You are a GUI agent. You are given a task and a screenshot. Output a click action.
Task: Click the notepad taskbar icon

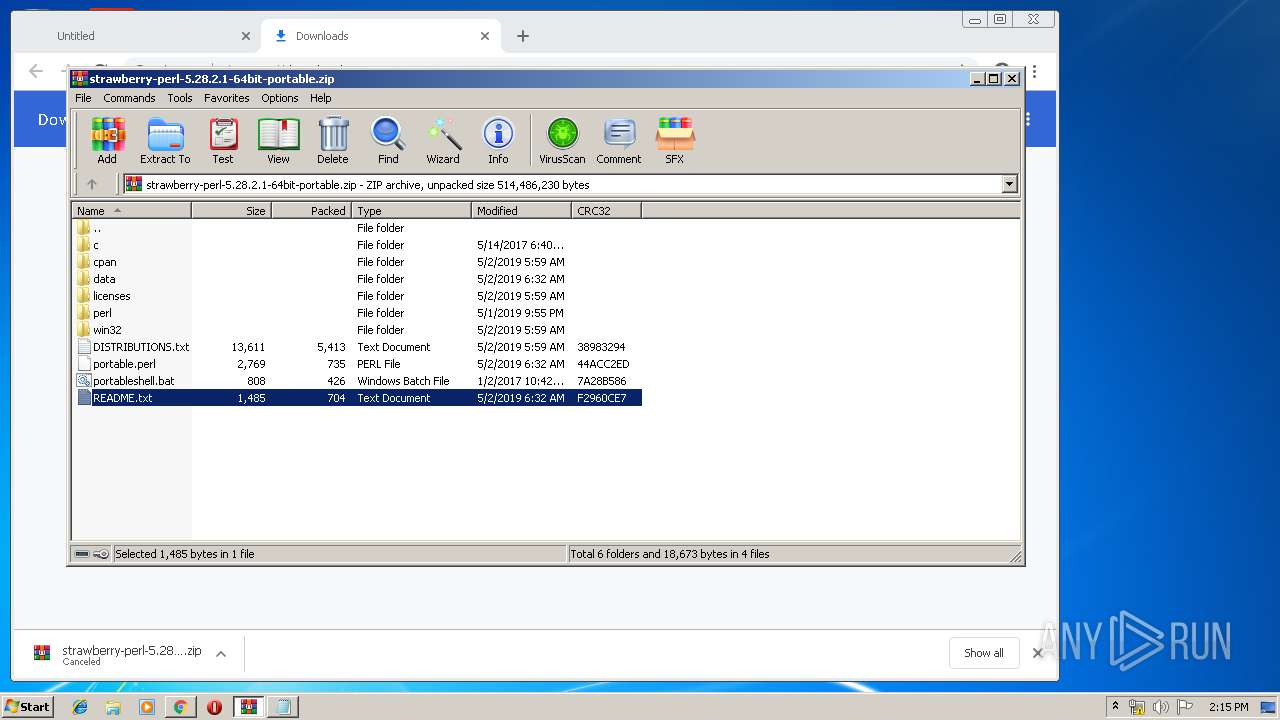pos(283,707)
